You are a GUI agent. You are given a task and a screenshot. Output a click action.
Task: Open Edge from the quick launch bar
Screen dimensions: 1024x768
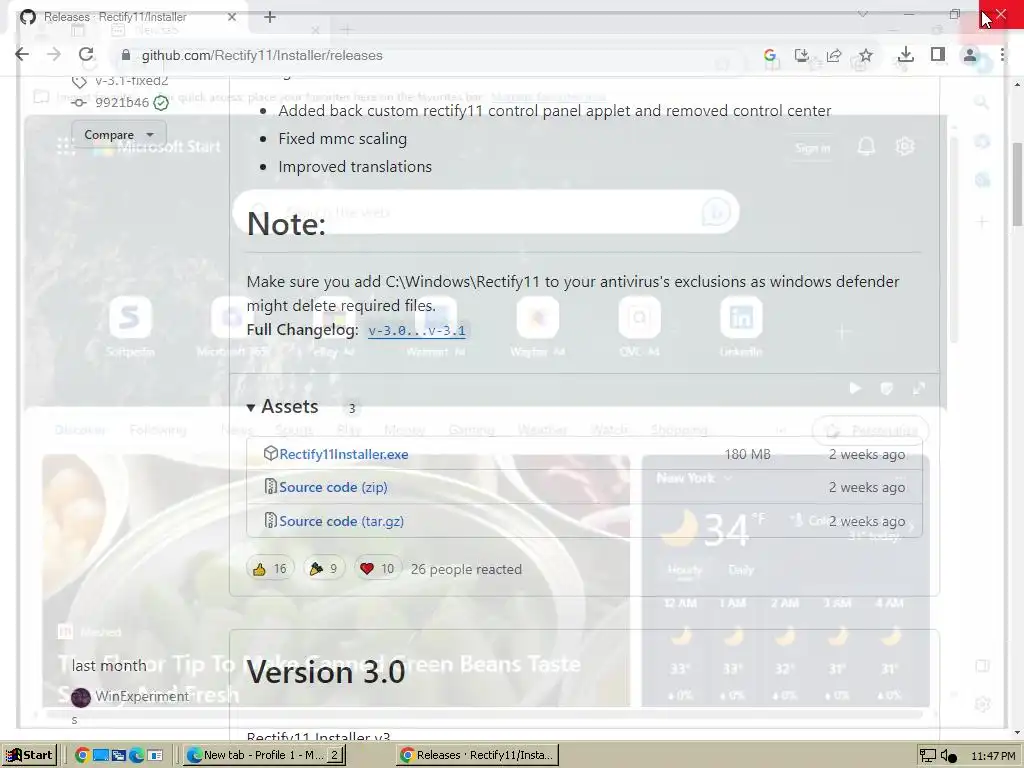coord(136,756)
